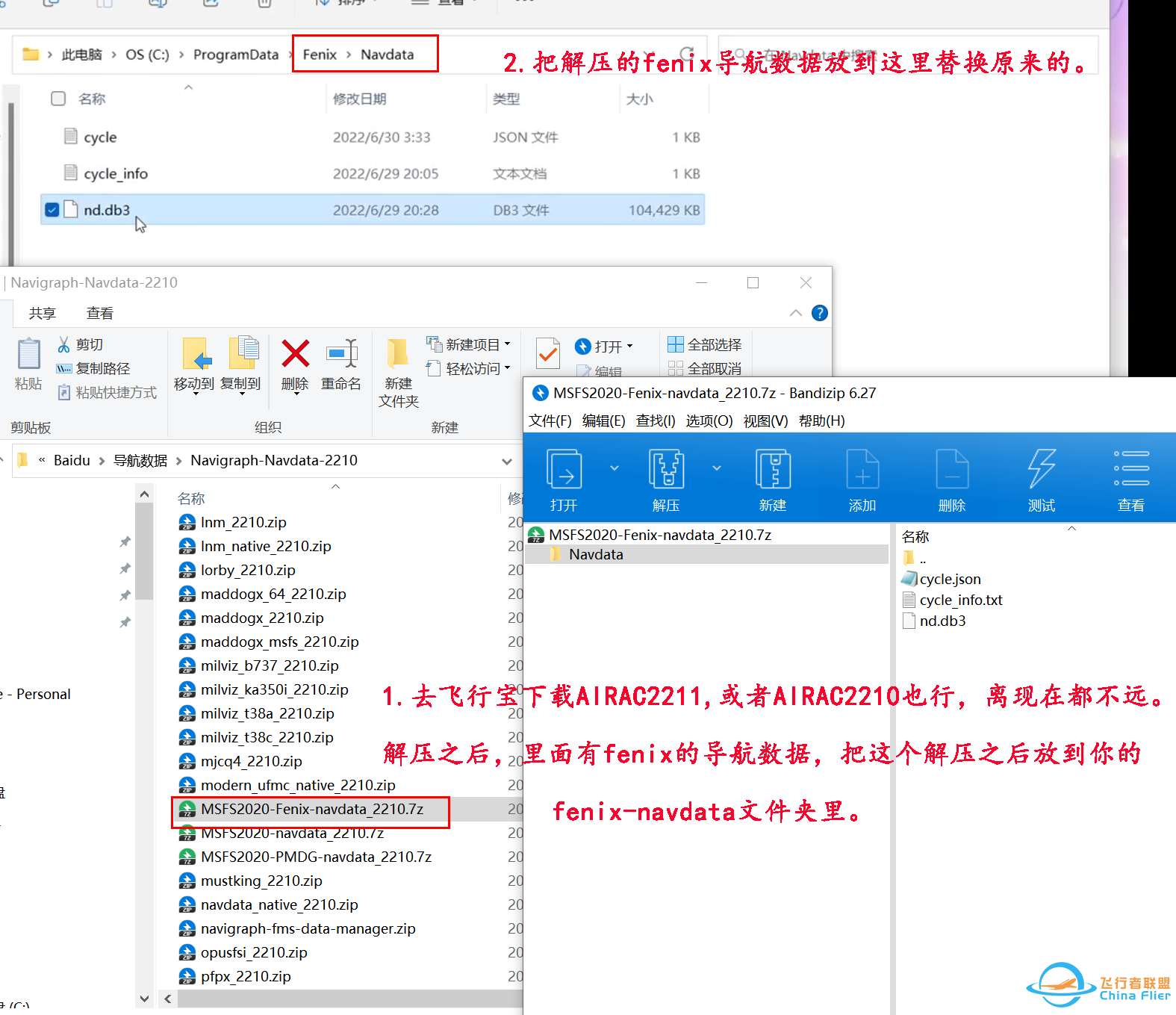This screenshot has width=1176, height=1015.
Task: Click horizontal scrollbar left arrow in file list
Action: pos(168,999)
